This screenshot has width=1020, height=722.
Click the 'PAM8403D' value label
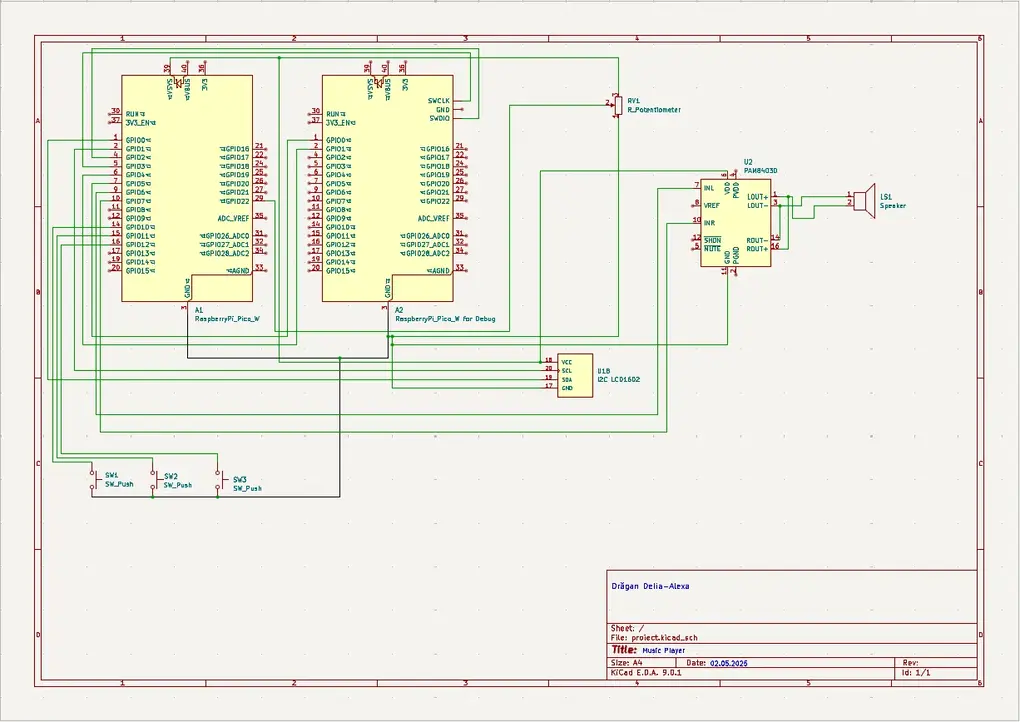pos(760,171)
